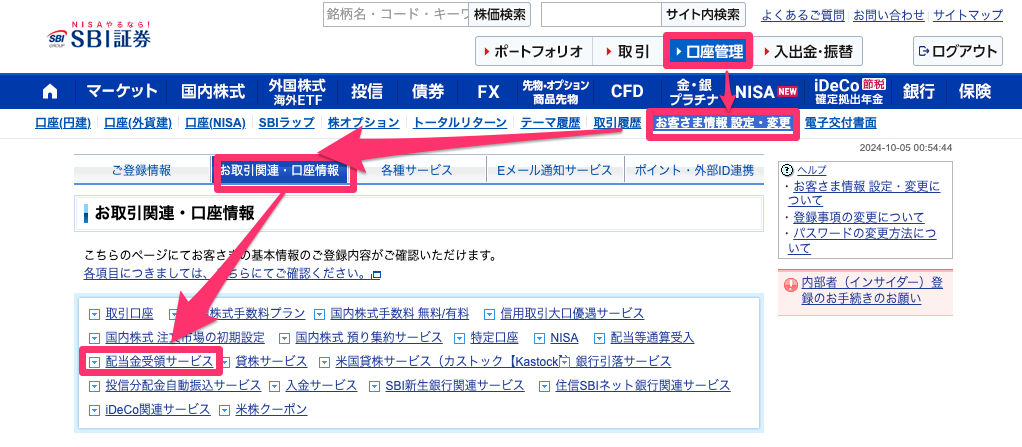
Task: Expand the 配当金受領サービス section arrow
Action: coord(95,362)
